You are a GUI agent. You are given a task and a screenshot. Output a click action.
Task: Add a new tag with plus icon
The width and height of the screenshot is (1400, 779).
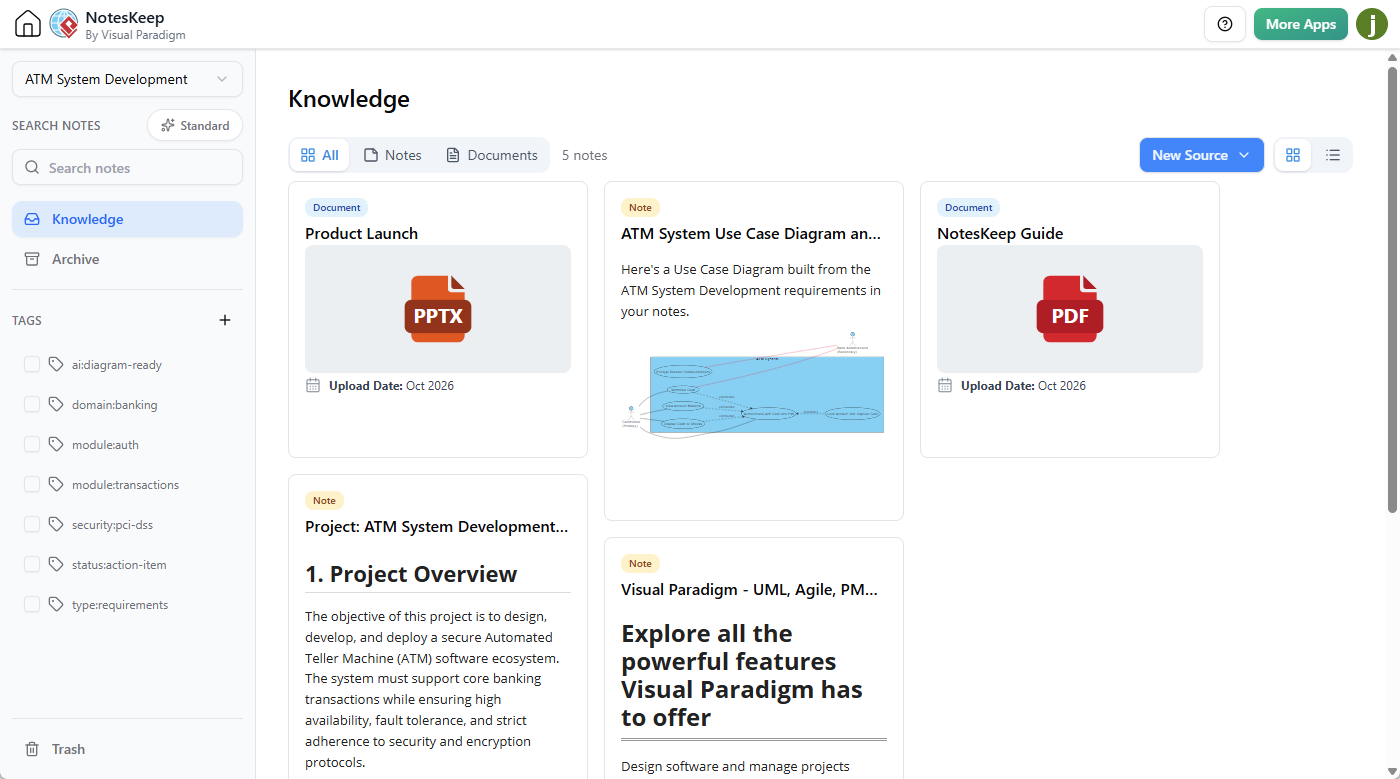tap(225, 320)
